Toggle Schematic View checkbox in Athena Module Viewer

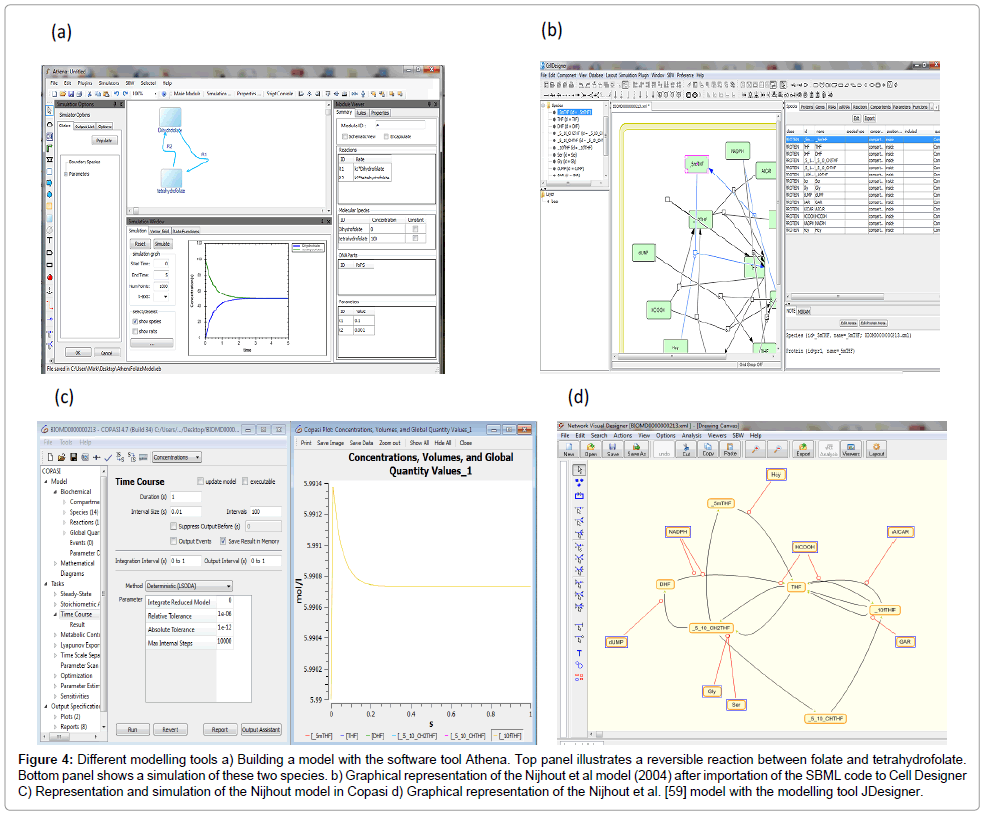click(x=345, y=136)
